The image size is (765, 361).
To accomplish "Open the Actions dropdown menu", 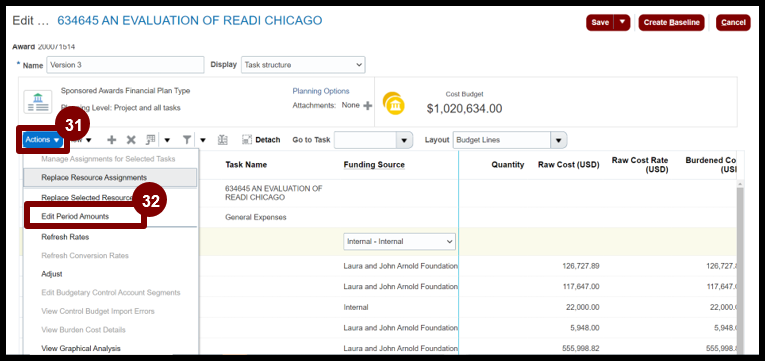I will (42, 140).
